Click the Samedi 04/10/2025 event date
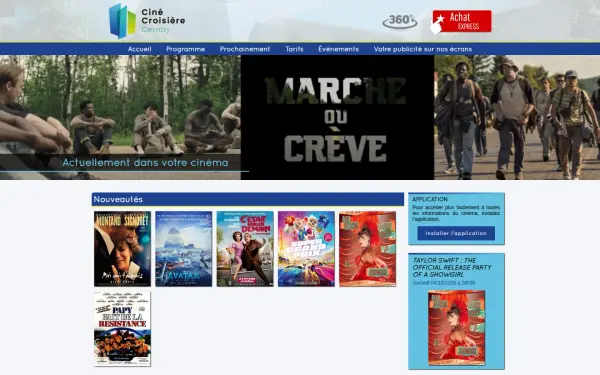The image size is (600, 375). 444,283
